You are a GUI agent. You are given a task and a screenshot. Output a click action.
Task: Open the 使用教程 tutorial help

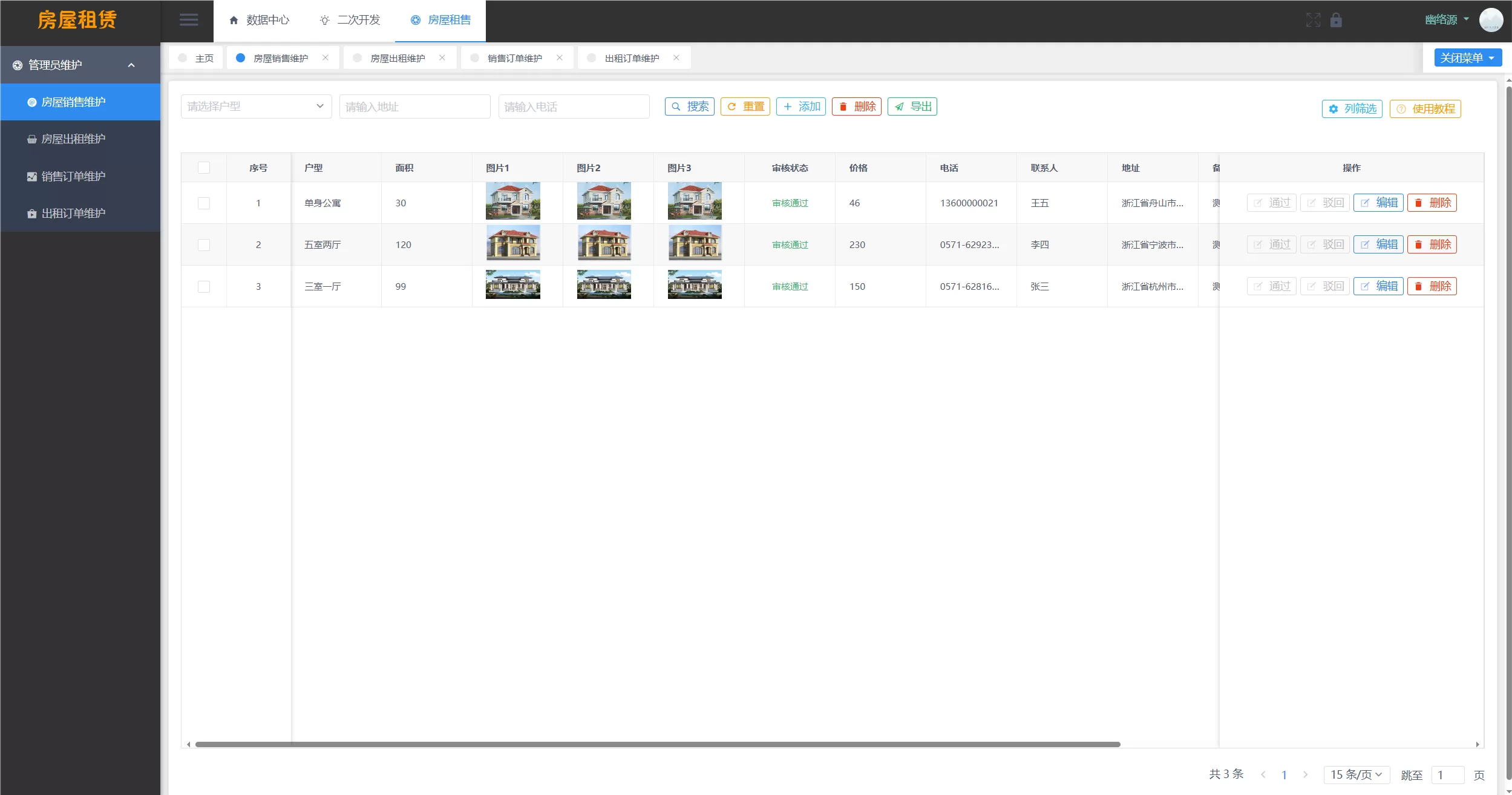[x=1425, y=110]
